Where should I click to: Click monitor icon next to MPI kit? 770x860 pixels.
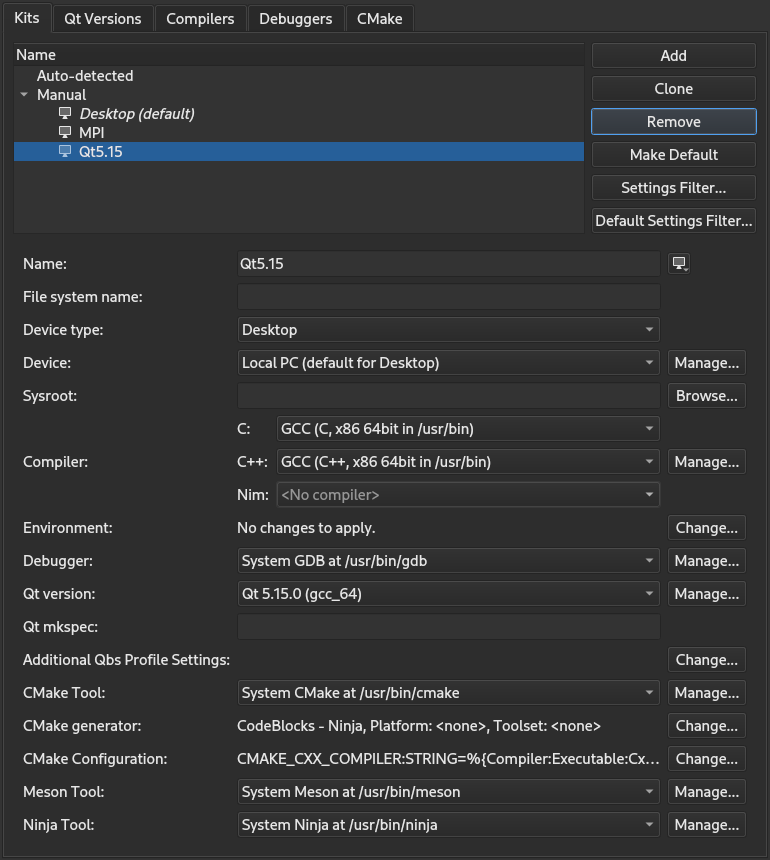pos(65,133)
